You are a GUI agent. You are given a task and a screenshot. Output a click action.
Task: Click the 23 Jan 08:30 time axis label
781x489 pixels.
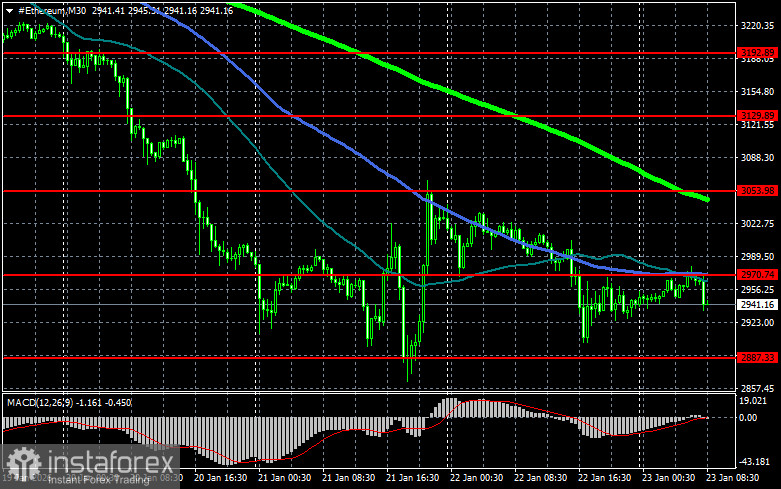coord(732,478)
